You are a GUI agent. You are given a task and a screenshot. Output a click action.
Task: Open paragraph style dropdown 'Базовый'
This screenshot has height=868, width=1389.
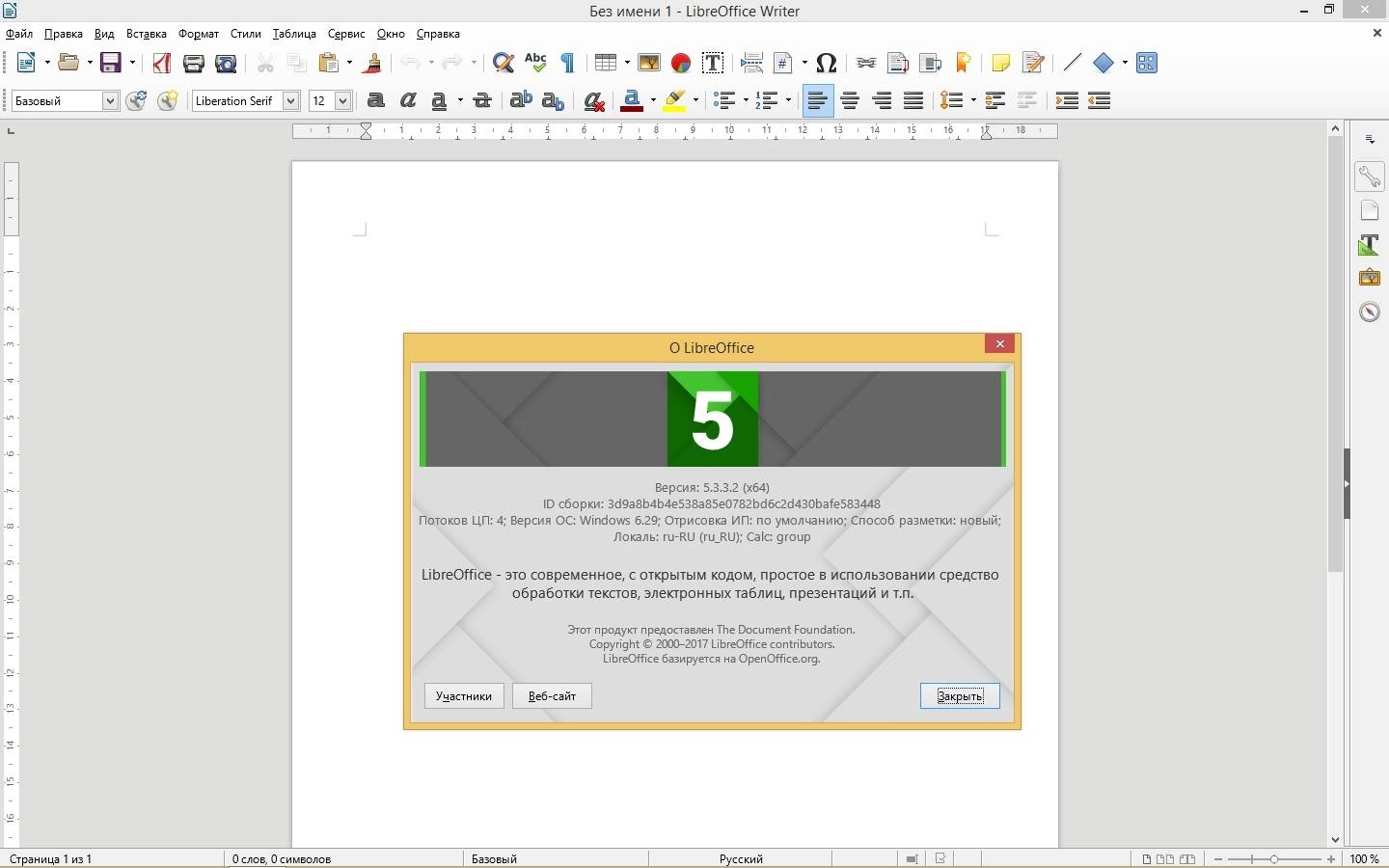pos(110,100)
